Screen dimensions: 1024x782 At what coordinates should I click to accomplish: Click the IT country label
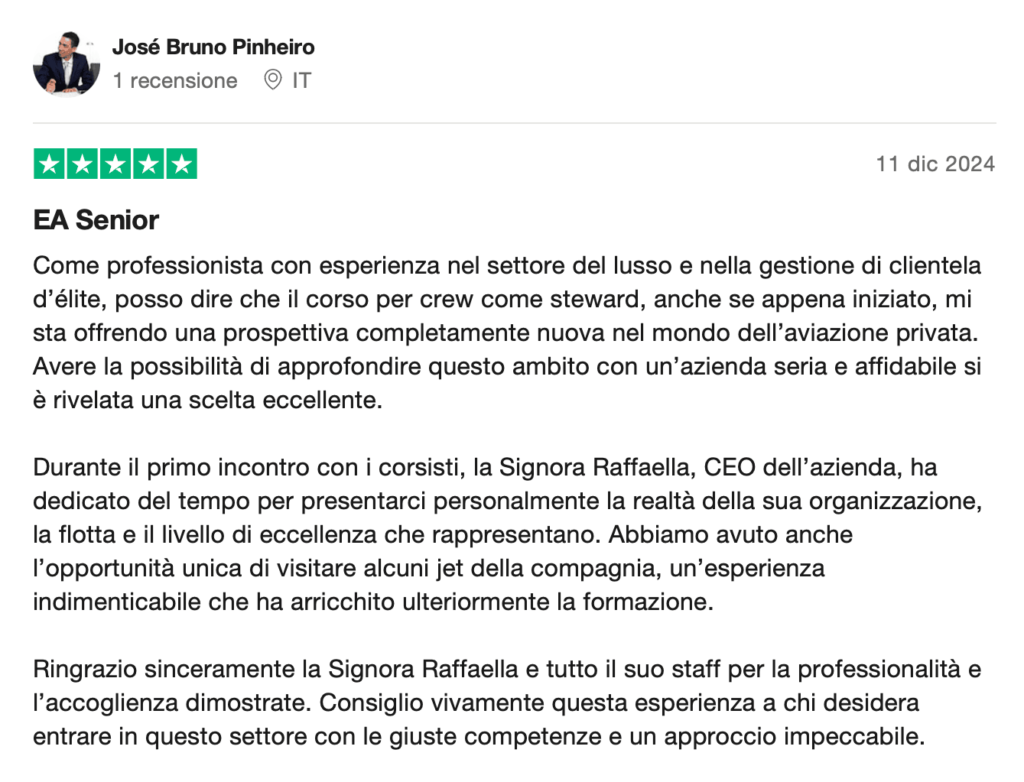click(x=301, y=81)
